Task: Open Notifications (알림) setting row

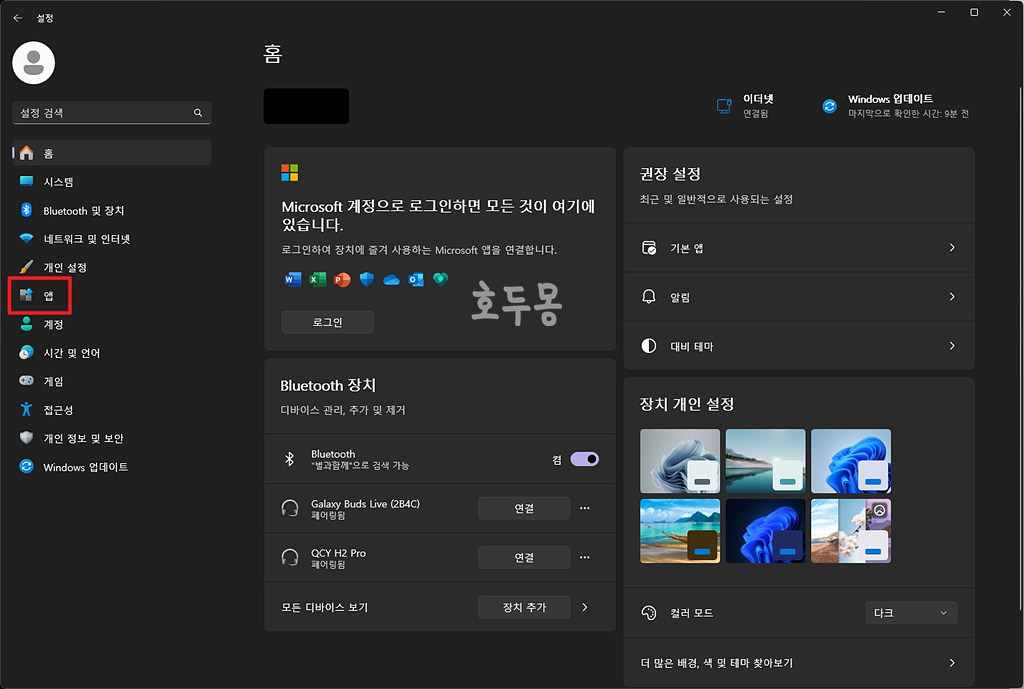Action: tap(799, 296)
